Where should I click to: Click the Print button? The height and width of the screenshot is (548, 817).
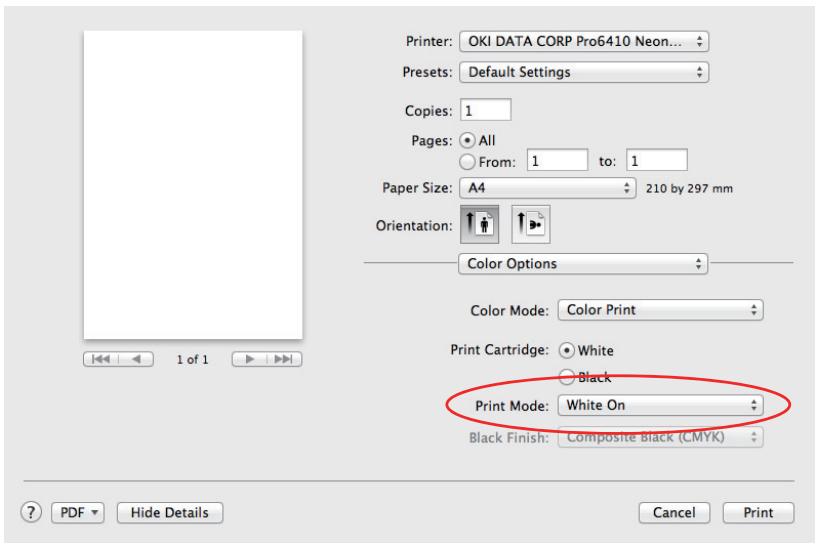click(758, 513)
